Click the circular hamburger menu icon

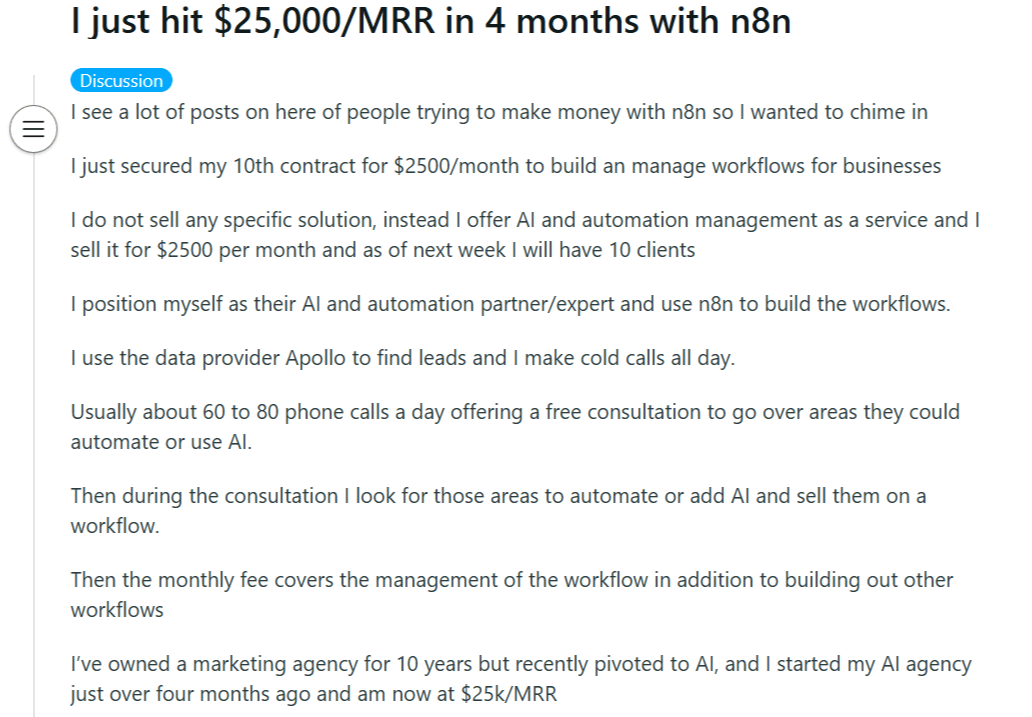coord(34,129)
